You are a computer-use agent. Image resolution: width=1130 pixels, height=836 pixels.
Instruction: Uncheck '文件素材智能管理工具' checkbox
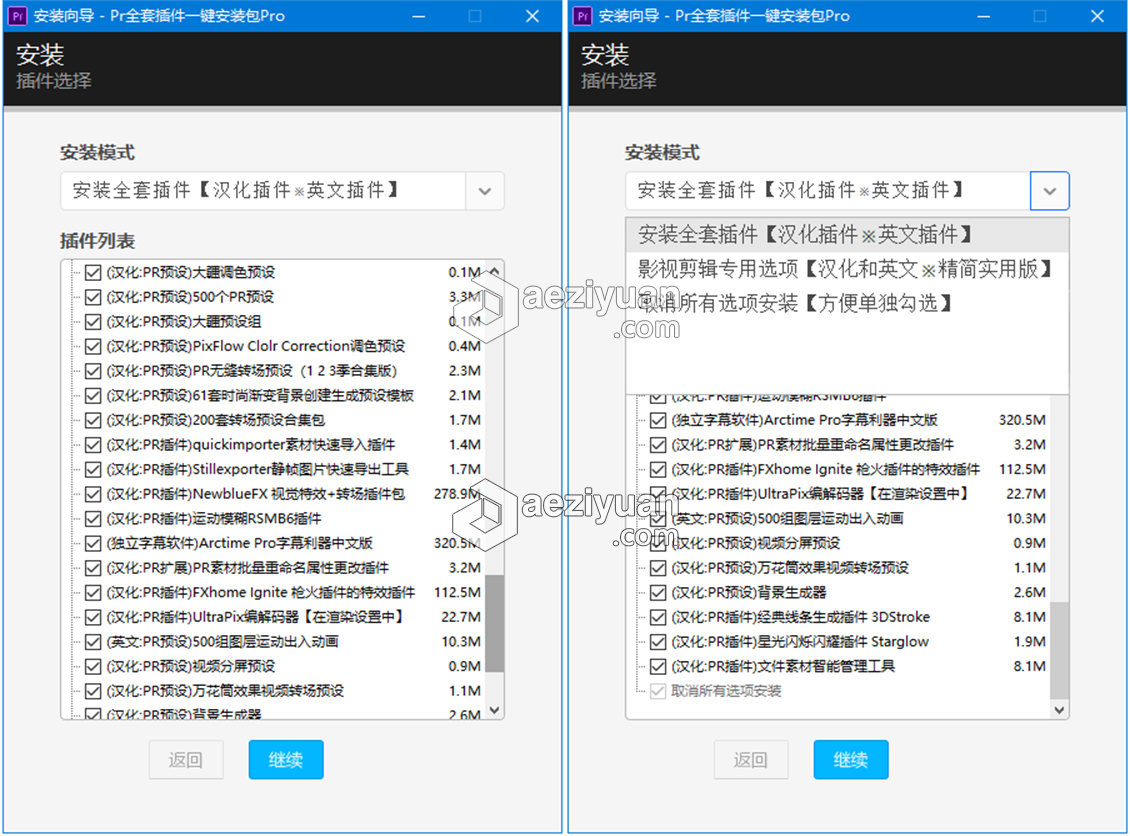coord(658,667)
